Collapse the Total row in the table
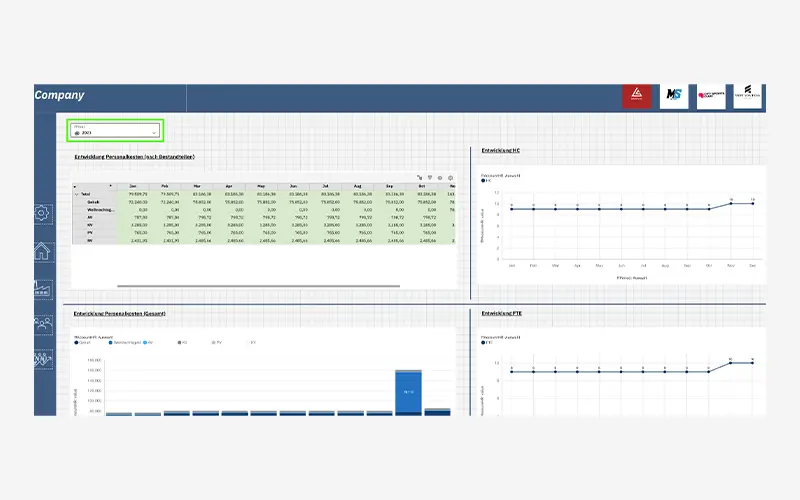Image resolution: width=800 pixels, height=500 pixels. 77,194
